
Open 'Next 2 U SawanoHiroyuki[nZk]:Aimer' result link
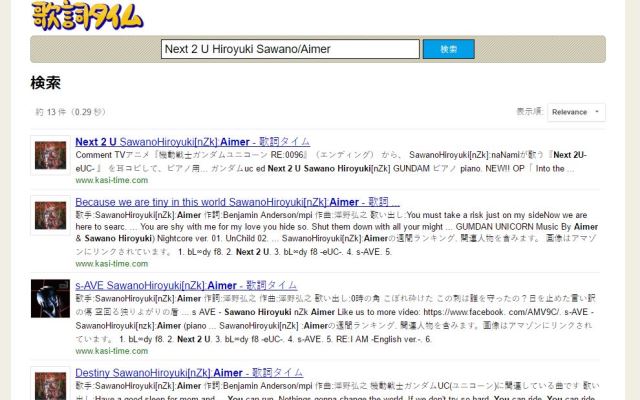click(x=192, y=142)
